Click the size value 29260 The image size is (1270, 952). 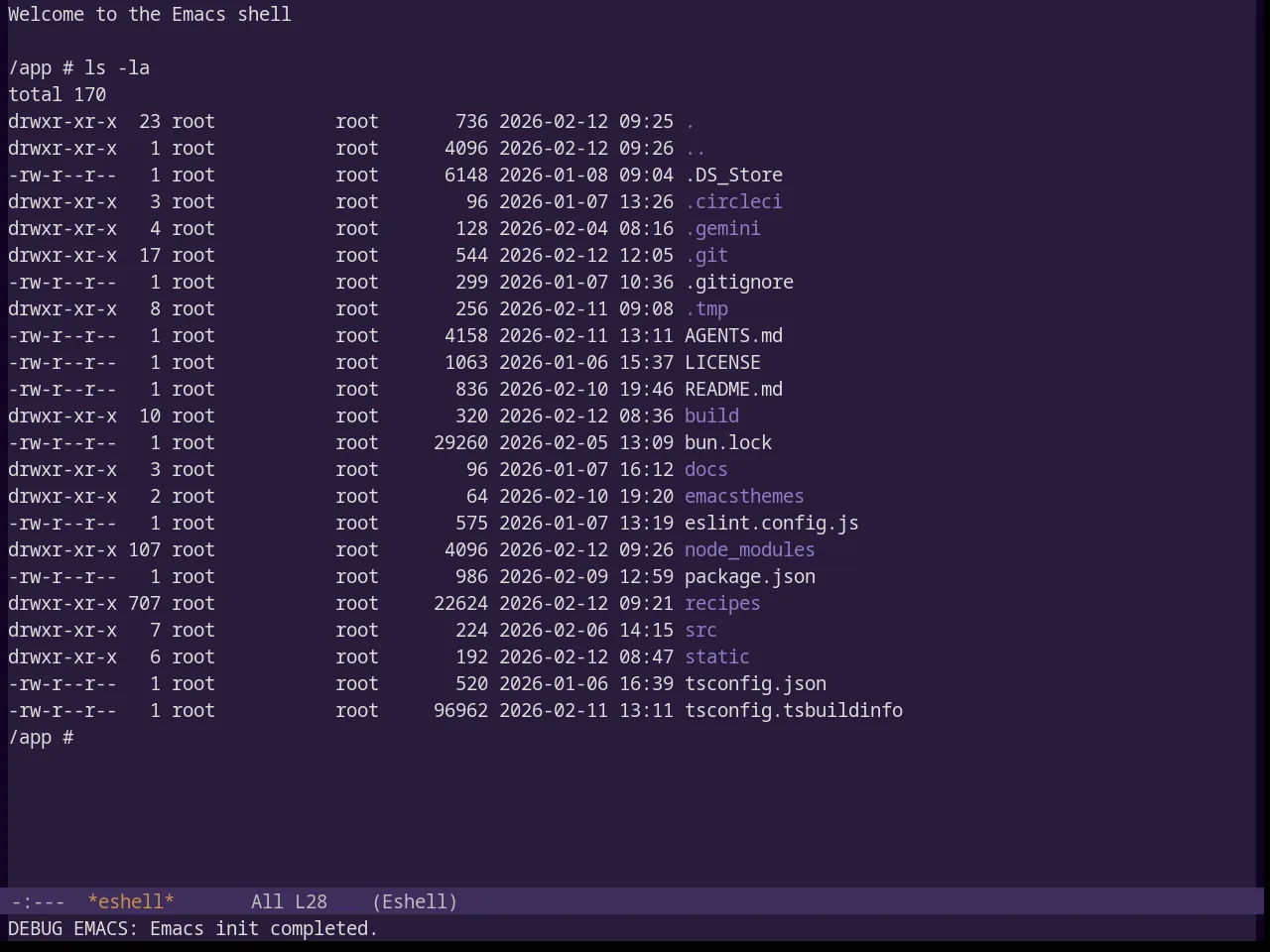click(x=460, y=442)
